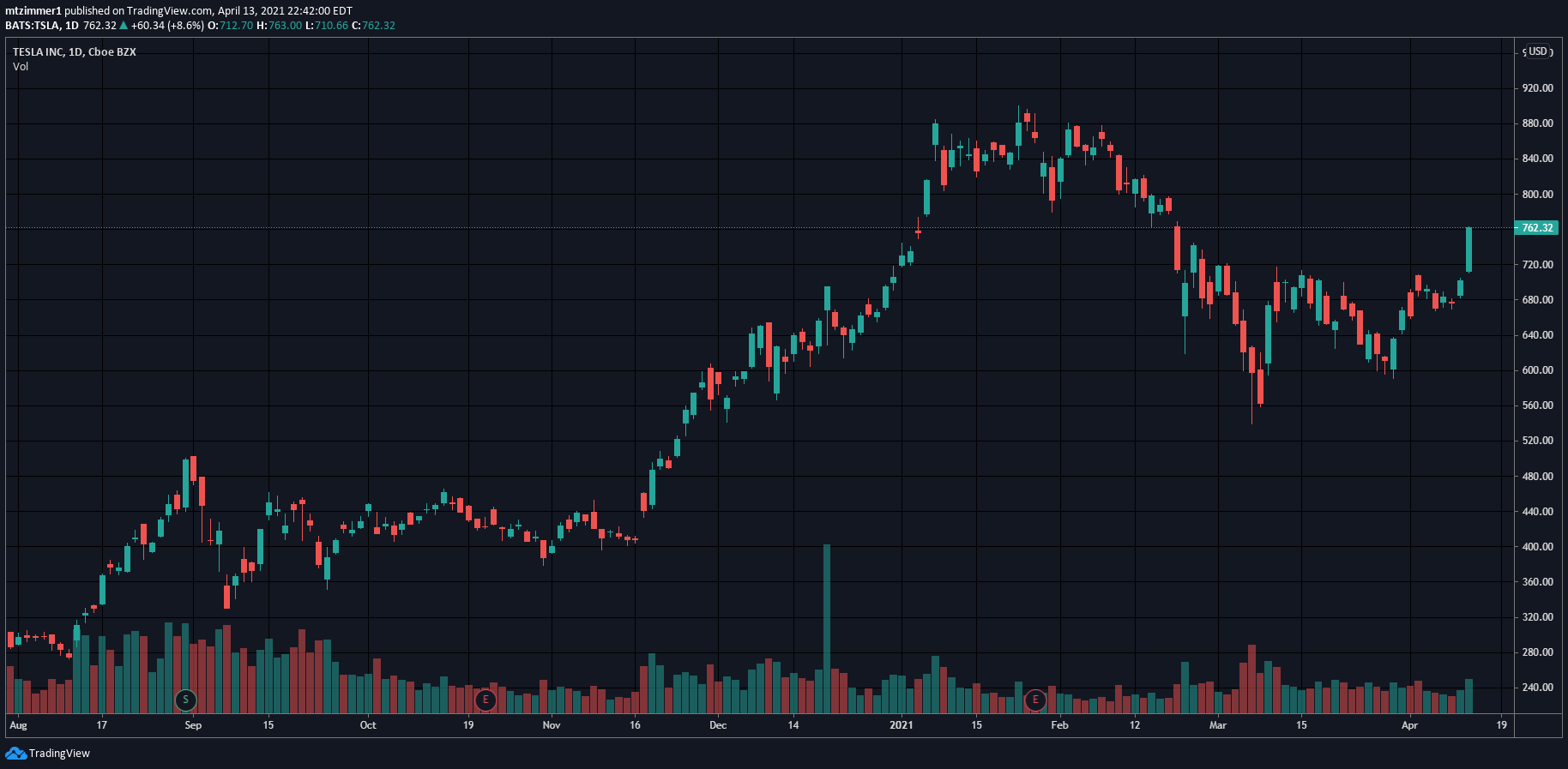This screenshot has height=769, width=1568.
Task: Click the 2021 label on time axis
Action: point(902,725)
